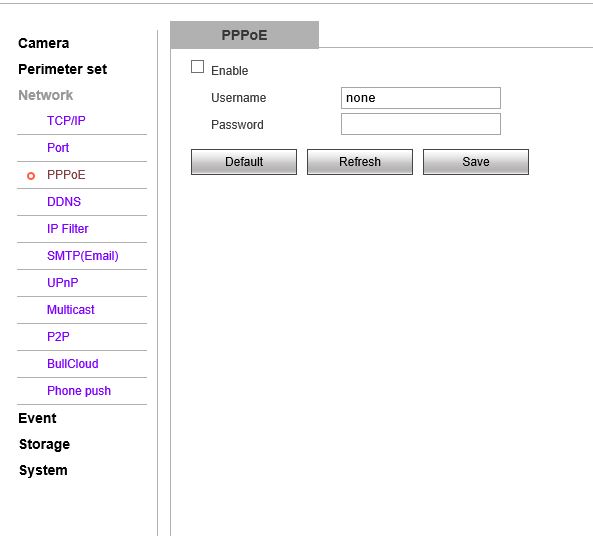Viewport: 593px width, 536px height.
Task: Focus the Password input field
Action: tap(421, 124)
